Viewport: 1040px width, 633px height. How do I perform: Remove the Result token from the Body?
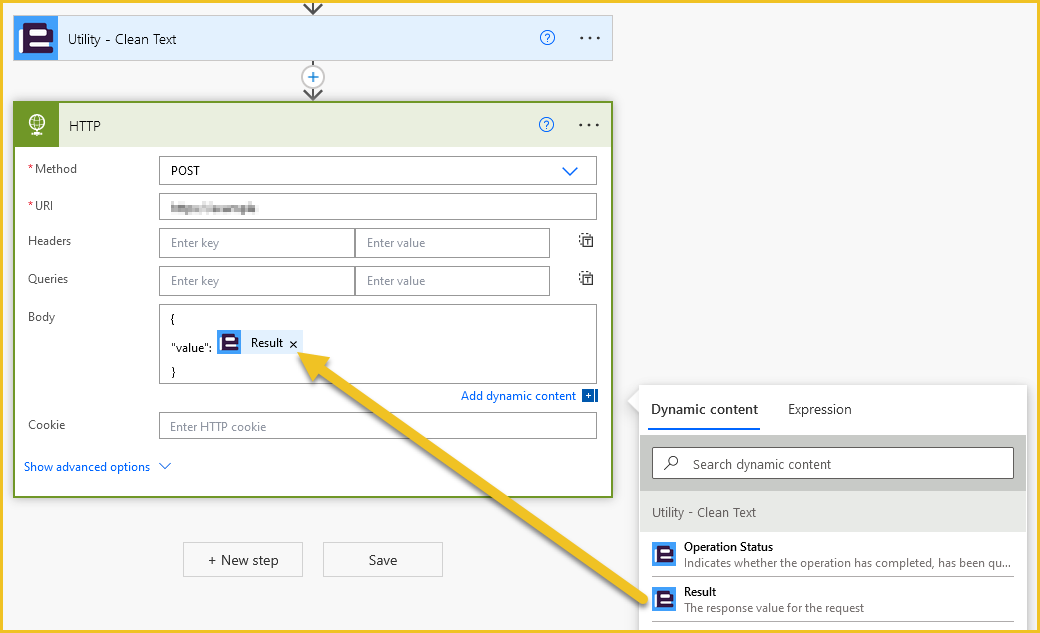point(292,341)
